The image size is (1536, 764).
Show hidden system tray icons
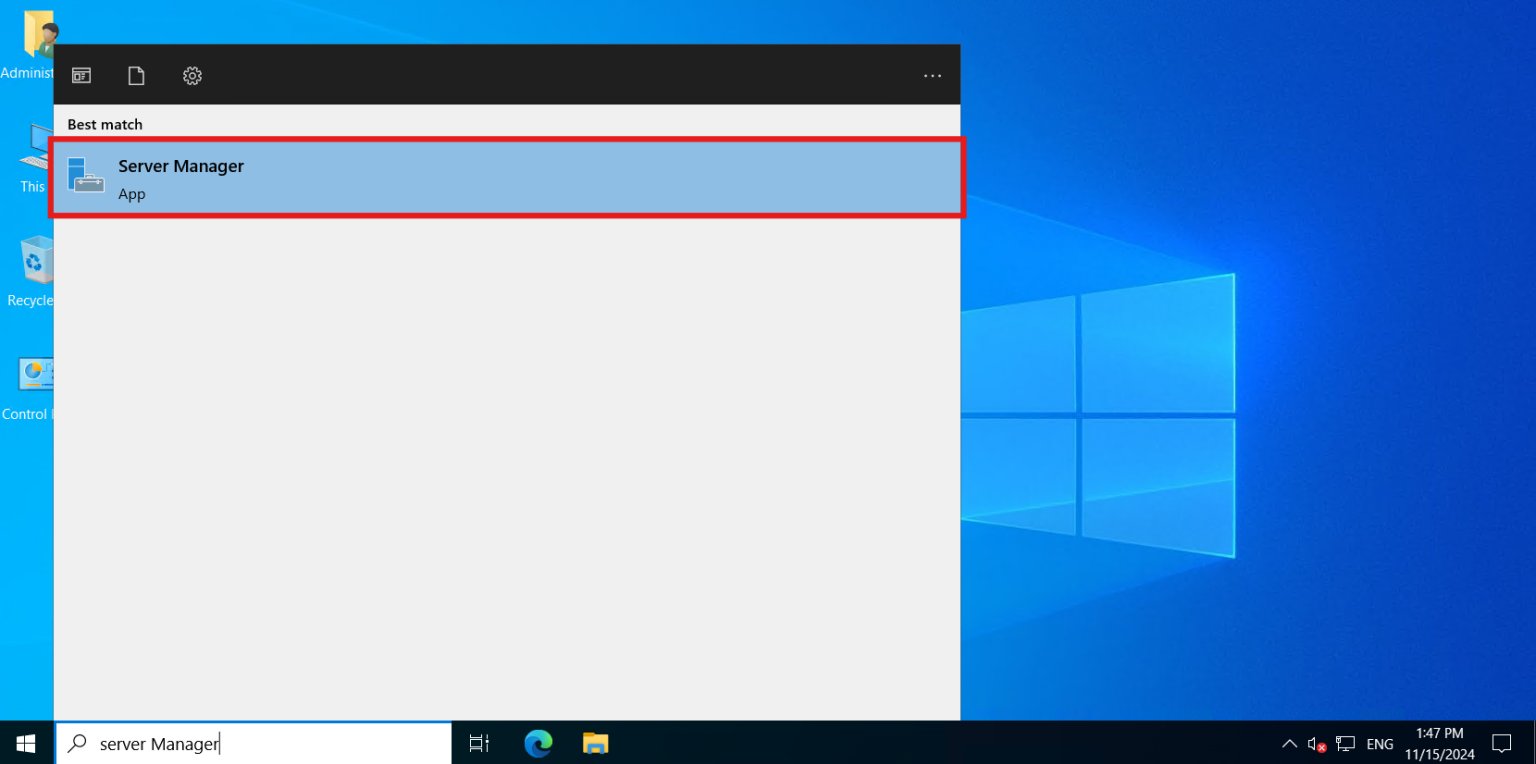(1289, 743)
